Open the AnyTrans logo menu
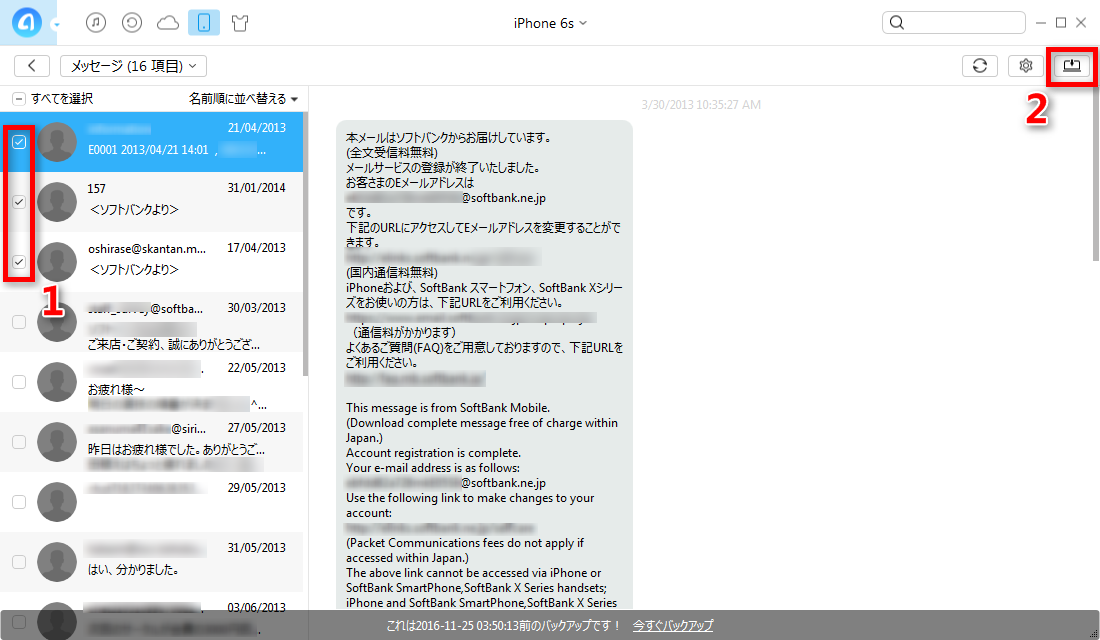 (27, 22)
